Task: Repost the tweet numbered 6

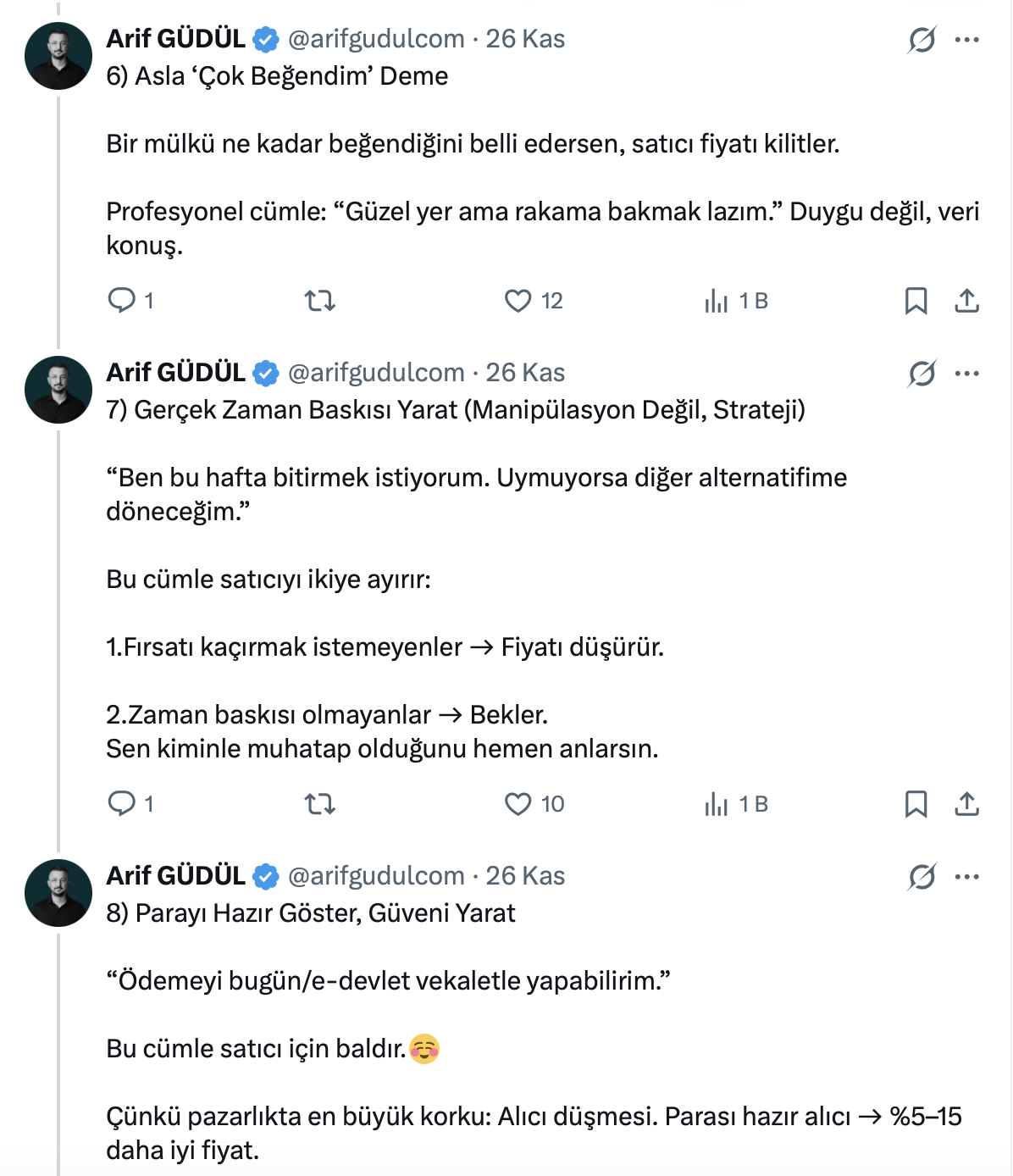Action: [x=319, y=301]
